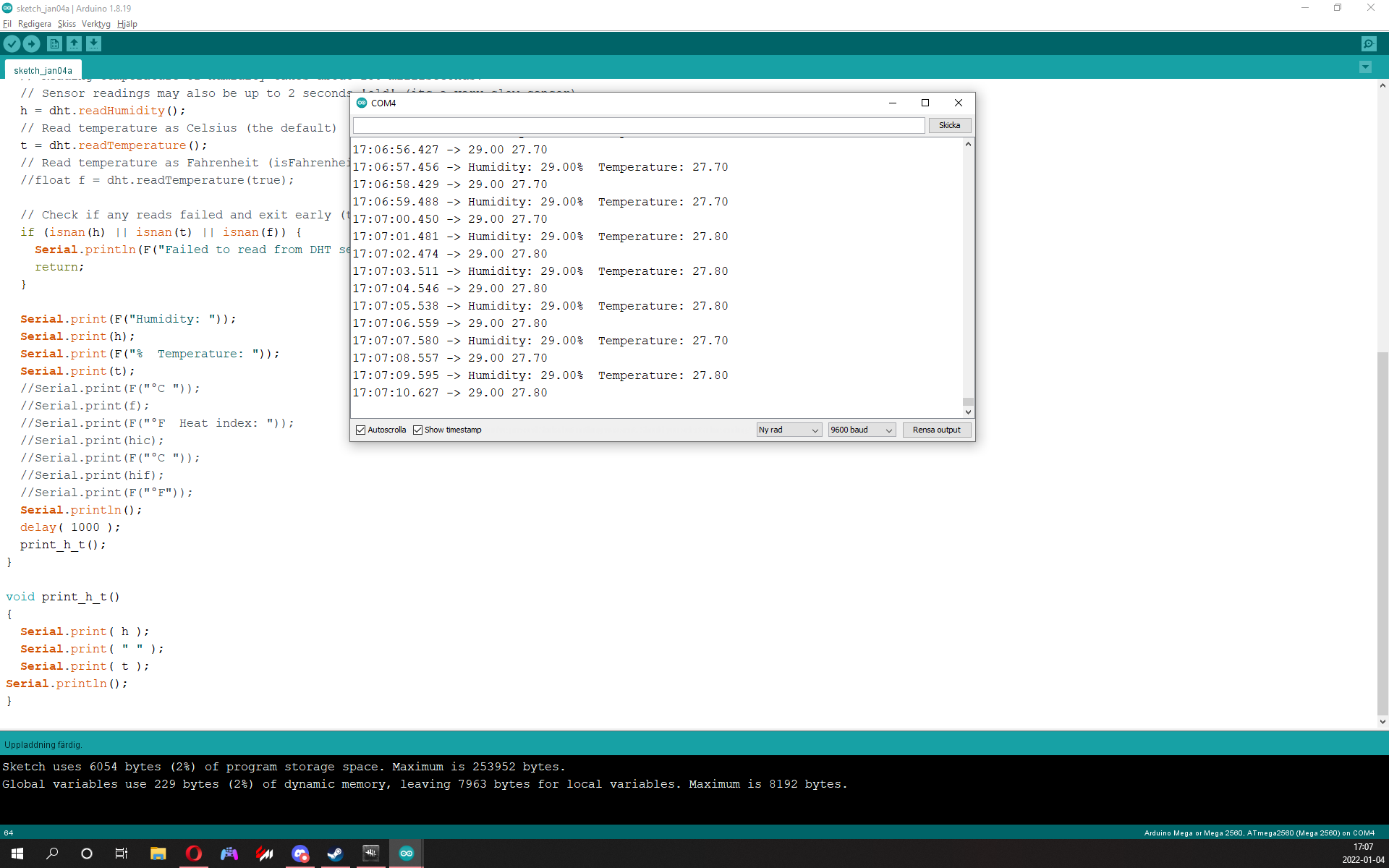Disable the Show timestamp checkbox

pyautogui.click(x=417, y=430)
